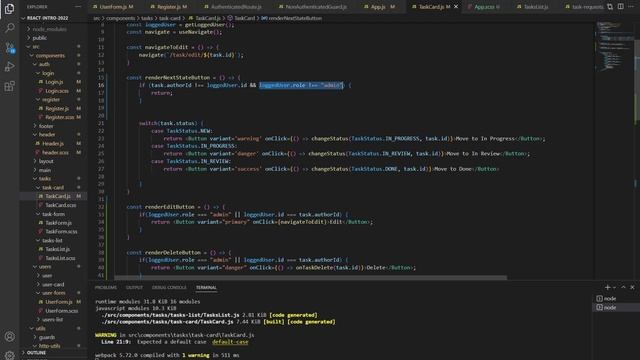Open the terminal launch profile dropdown
The height and width of the screenshot is (360, 640).
tap(614, 287)
